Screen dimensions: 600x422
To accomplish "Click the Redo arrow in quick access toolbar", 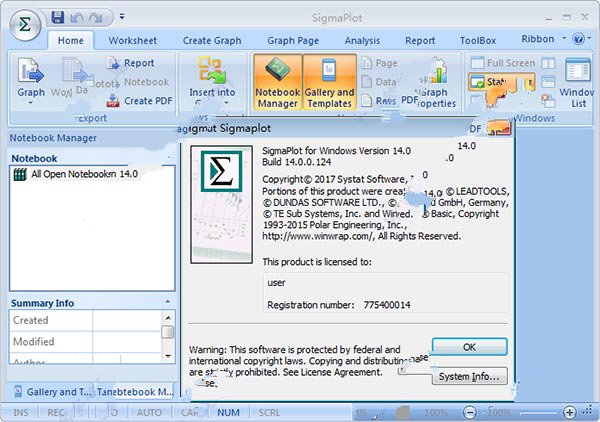I will 95,18.
